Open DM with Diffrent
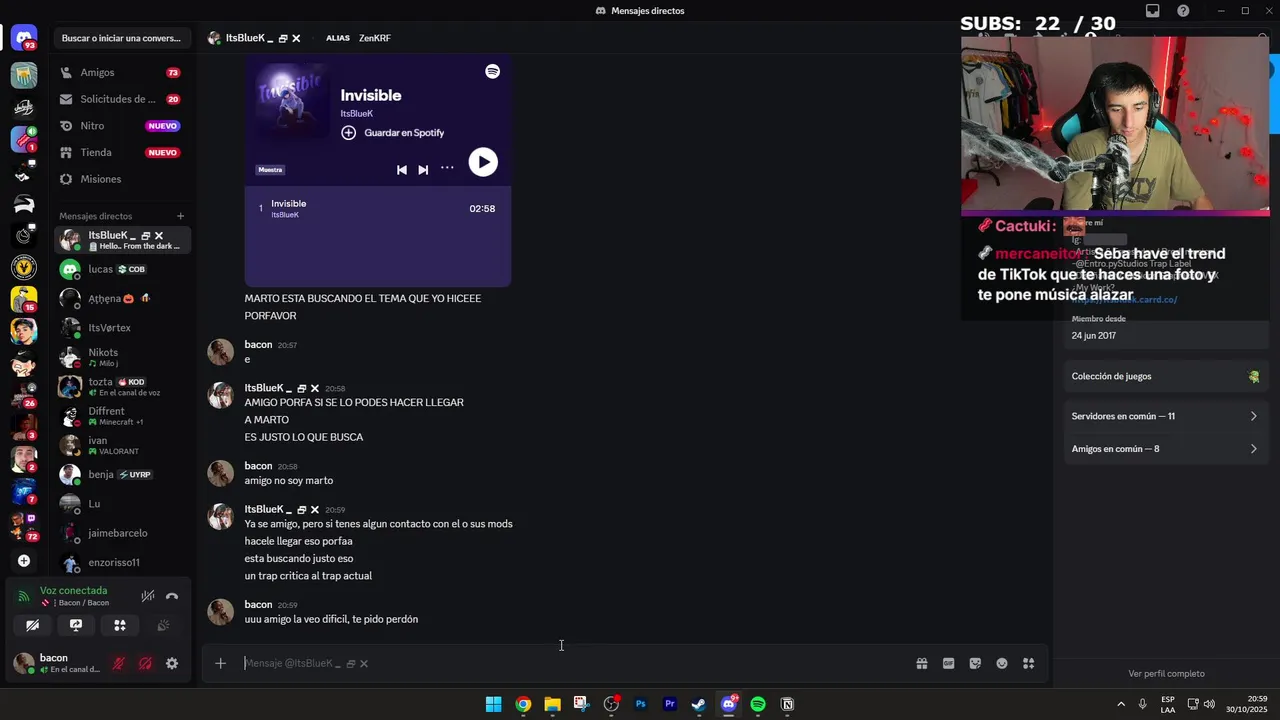 (x=122, y=416)
